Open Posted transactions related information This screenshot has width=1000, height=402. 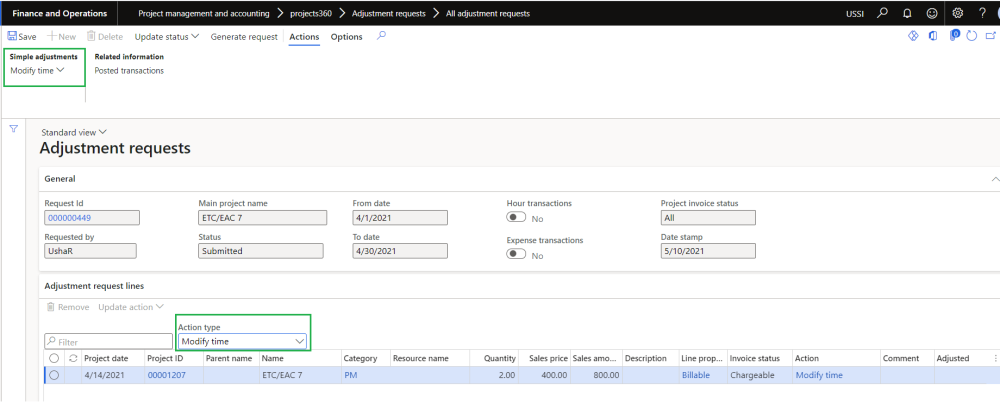point(129,71)
